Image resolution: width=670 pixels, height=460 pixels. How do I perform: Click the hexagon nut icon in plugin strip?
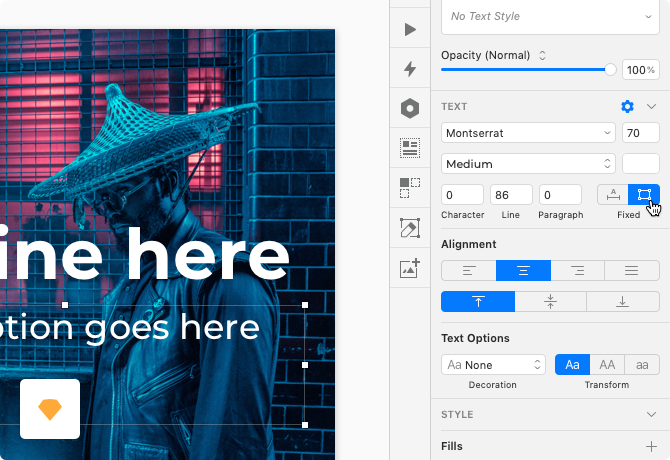410,108
